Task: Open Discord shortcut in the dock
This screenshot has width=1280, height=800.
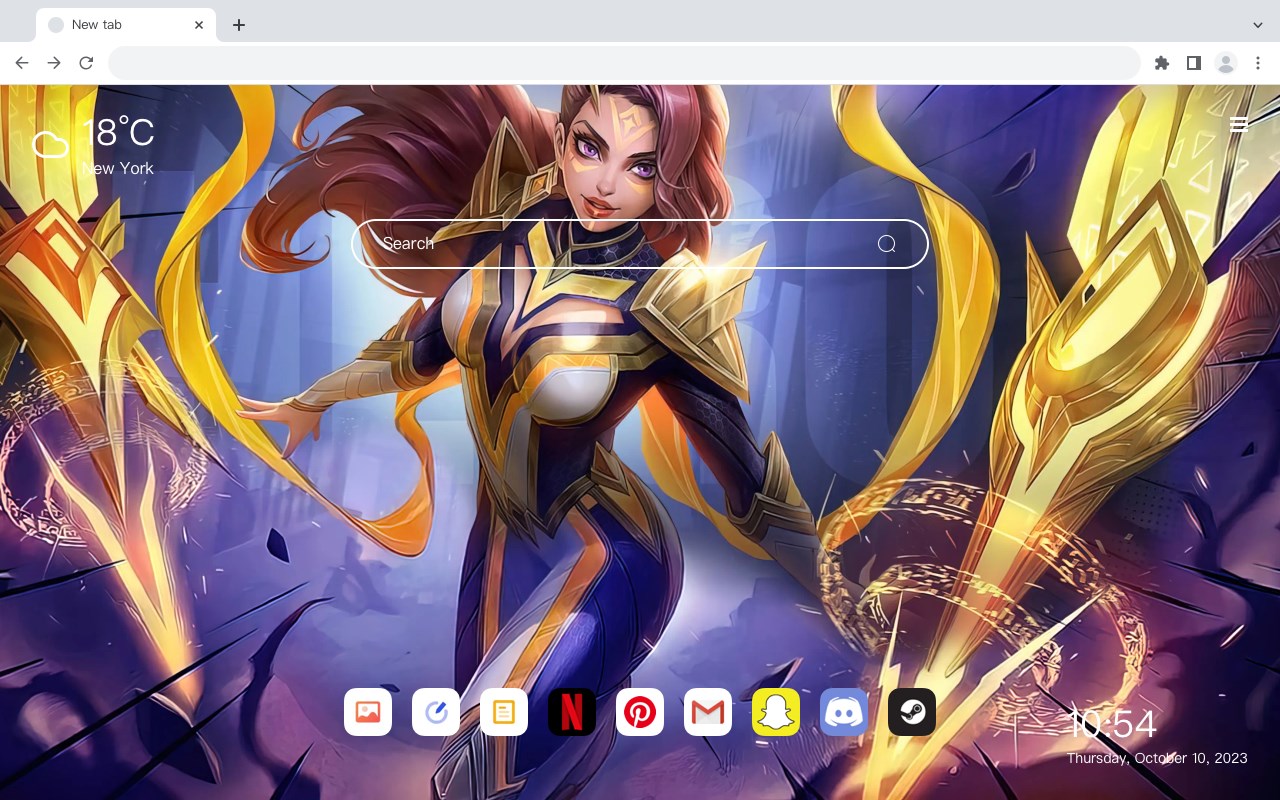Action: (844, 712)
